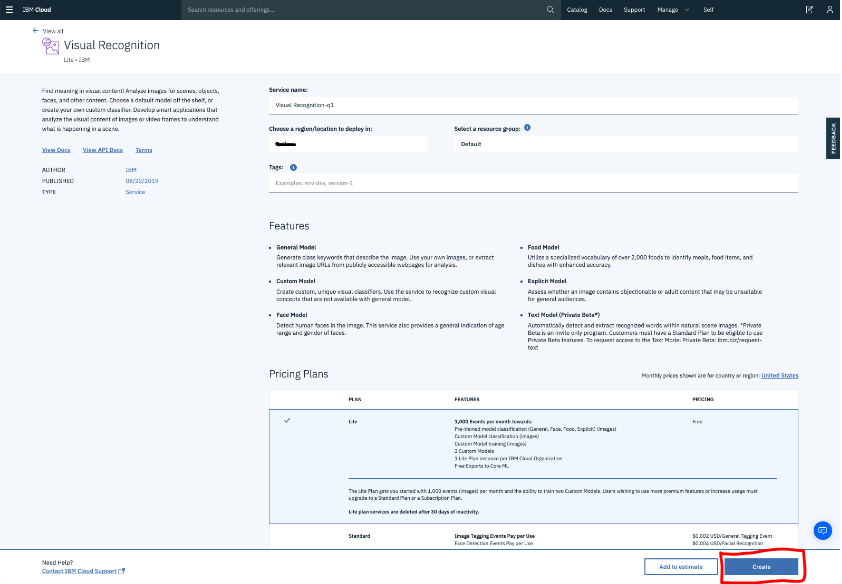842x584 pixels.
Task: Focus the Service name input field
Action: [x=533, y=105]
